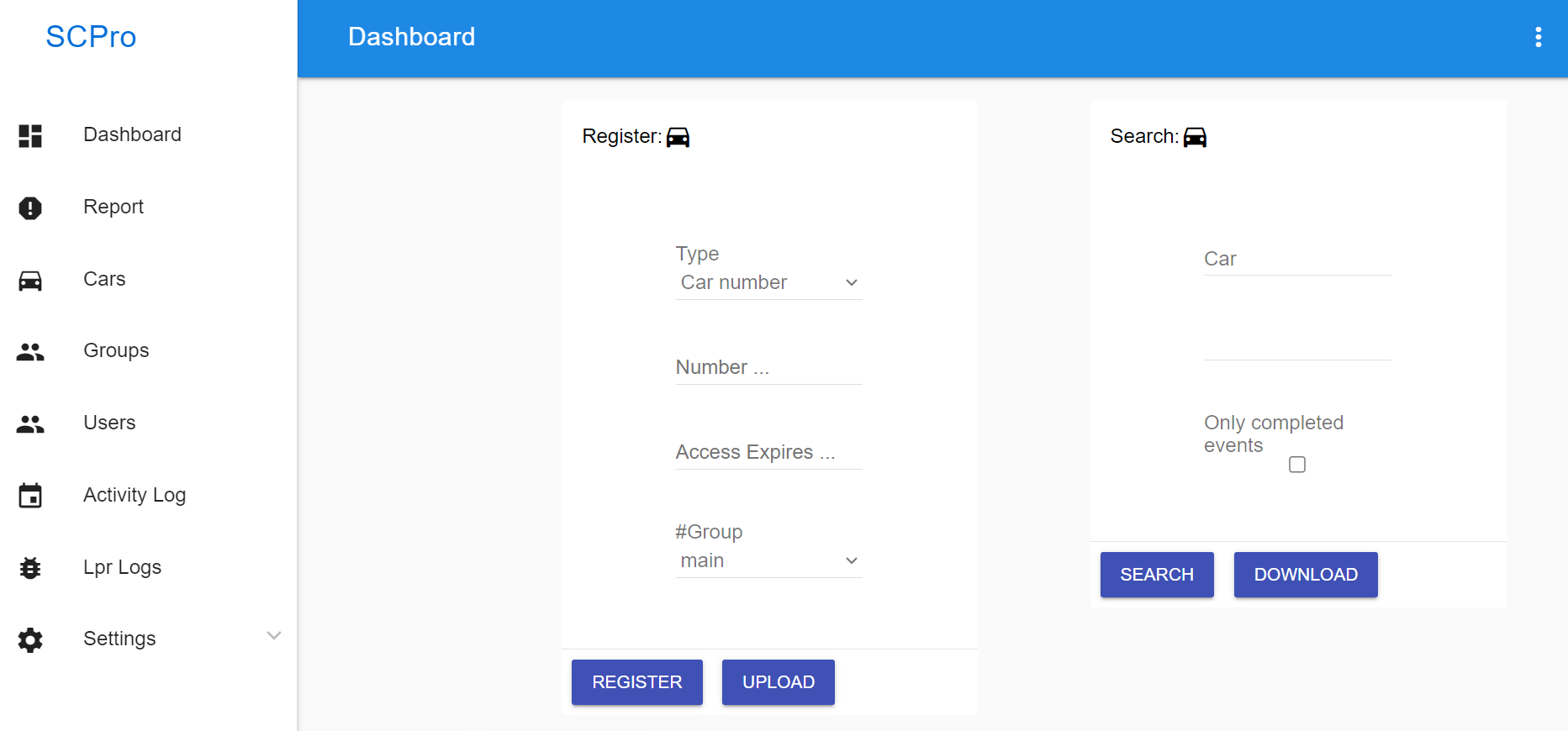Open the Report menu item

click(x=114, y=207)
